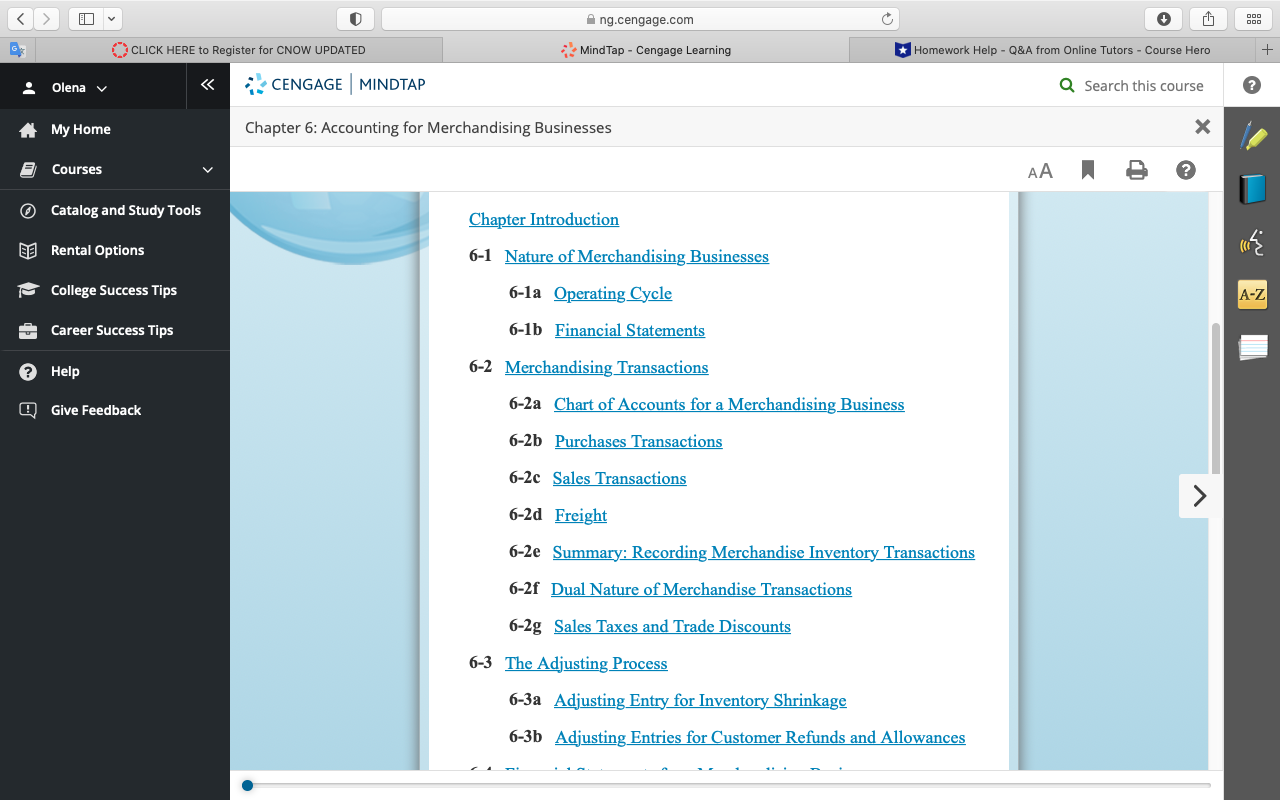This screenshot has height=800, width=1280.
Task: Go to My Home
Action: click(80, 129)
